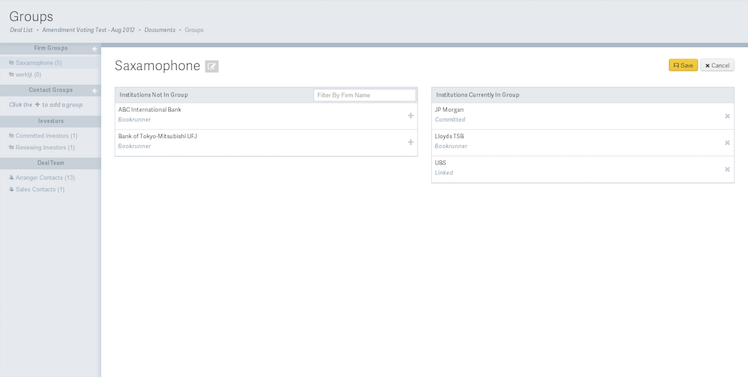Click the Deal Team section header

coord(51,163)
